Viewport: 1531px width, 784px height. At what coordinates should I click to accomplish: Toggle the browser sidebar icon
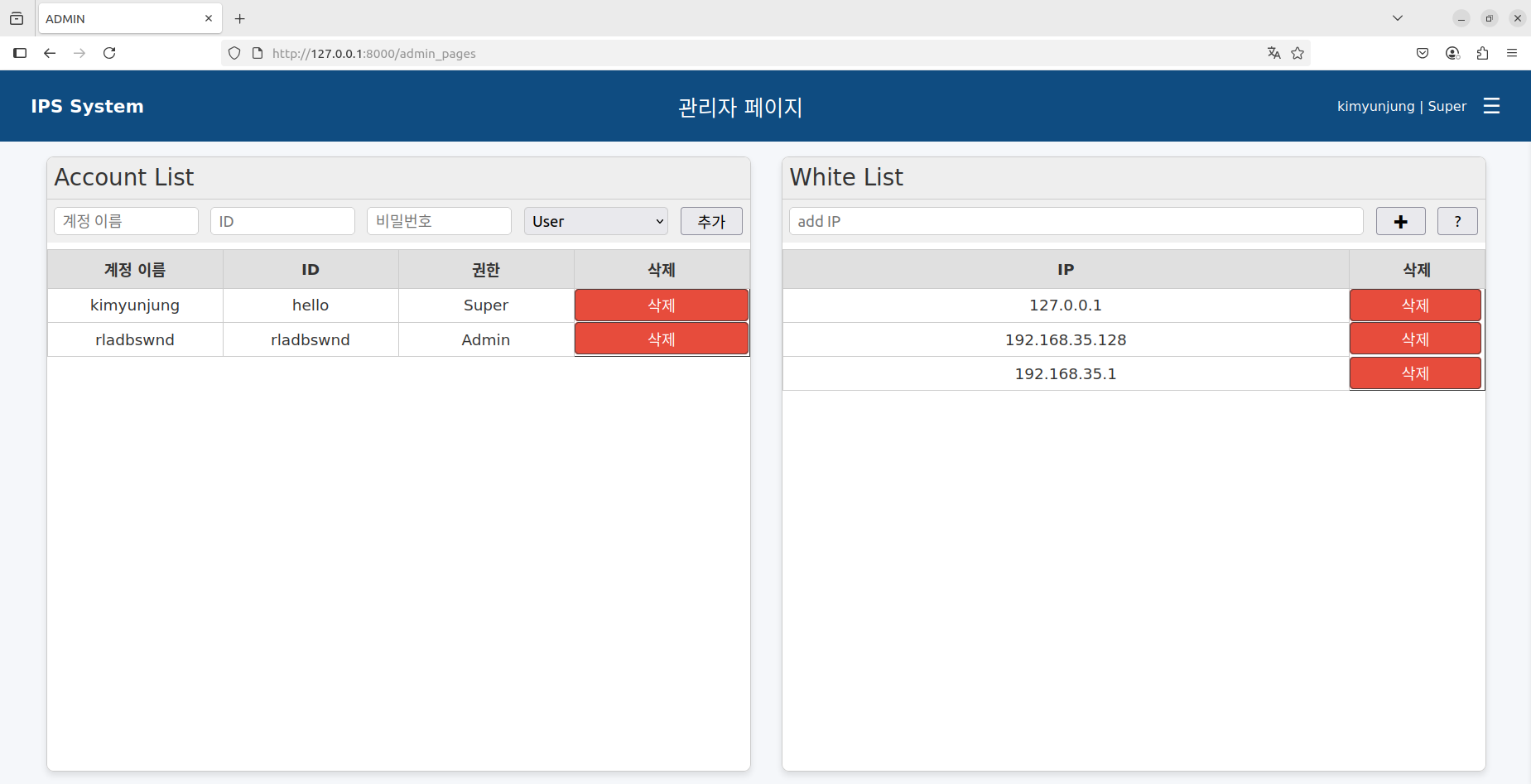pos(20,53)
